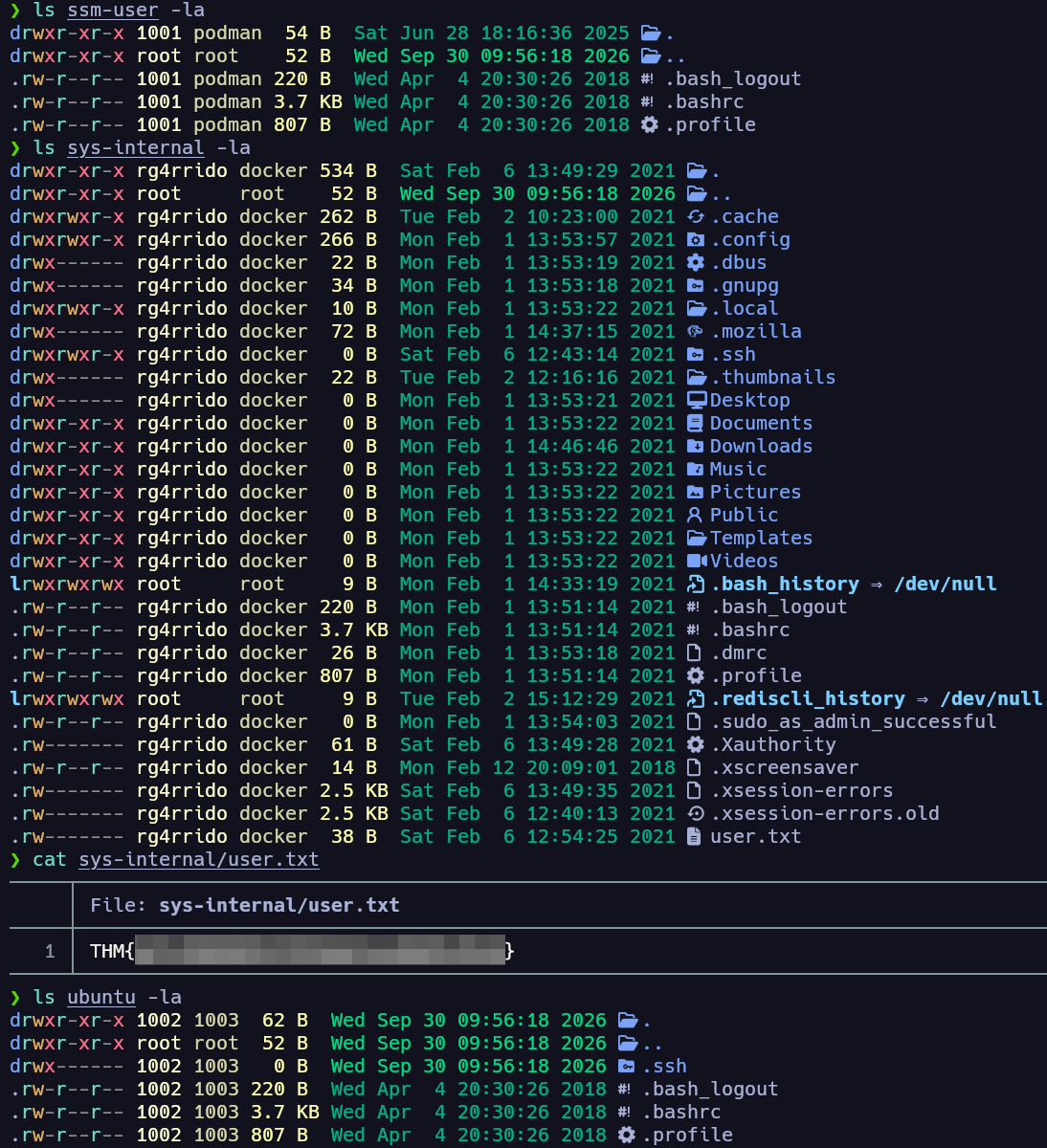This screenshot has height=1148, width=1047.
Task: Click the /dev/null target of .rediscli_history
Action: click(x=991, y=699)
